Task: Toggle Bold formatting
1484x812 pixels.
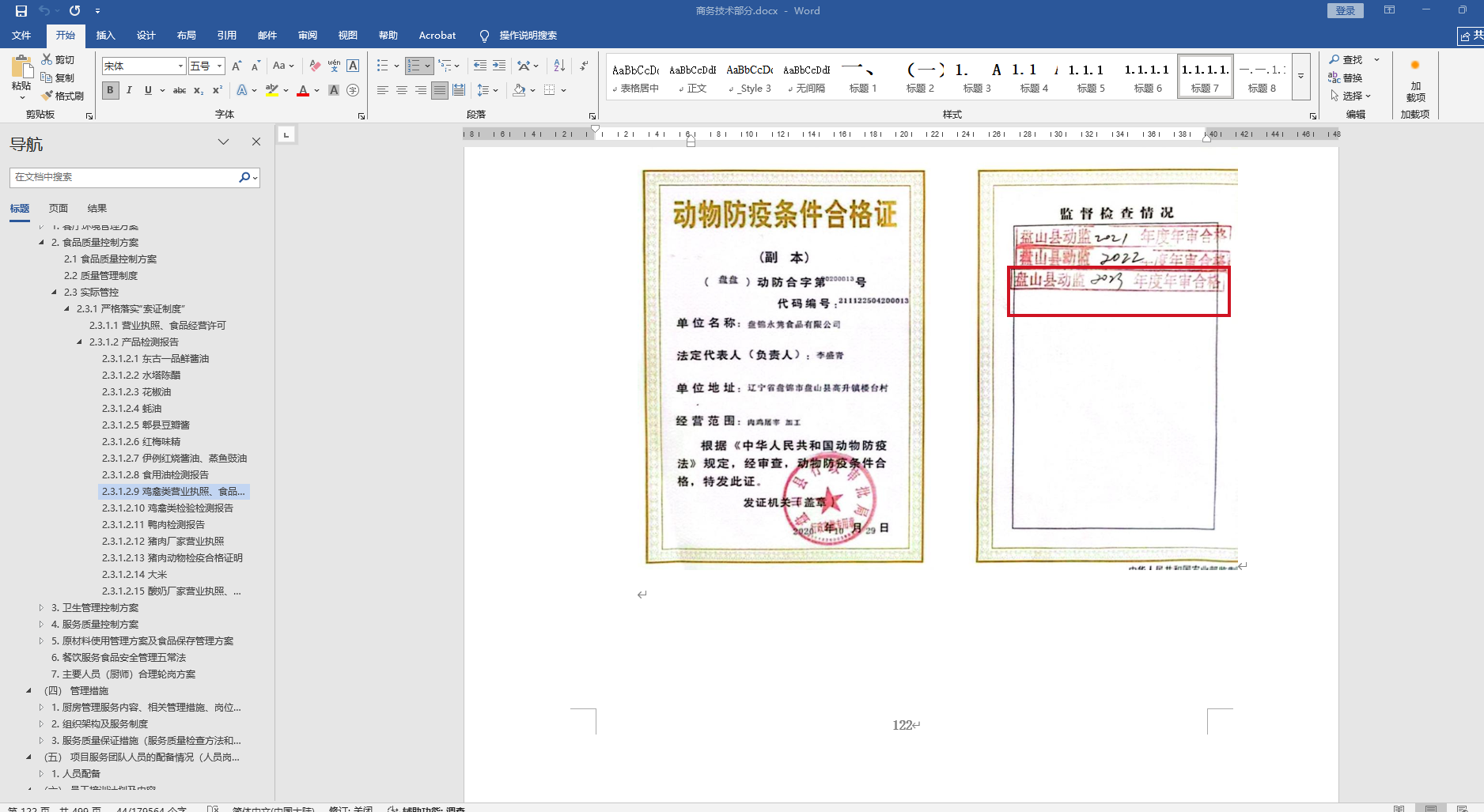Action: [110, 90]
